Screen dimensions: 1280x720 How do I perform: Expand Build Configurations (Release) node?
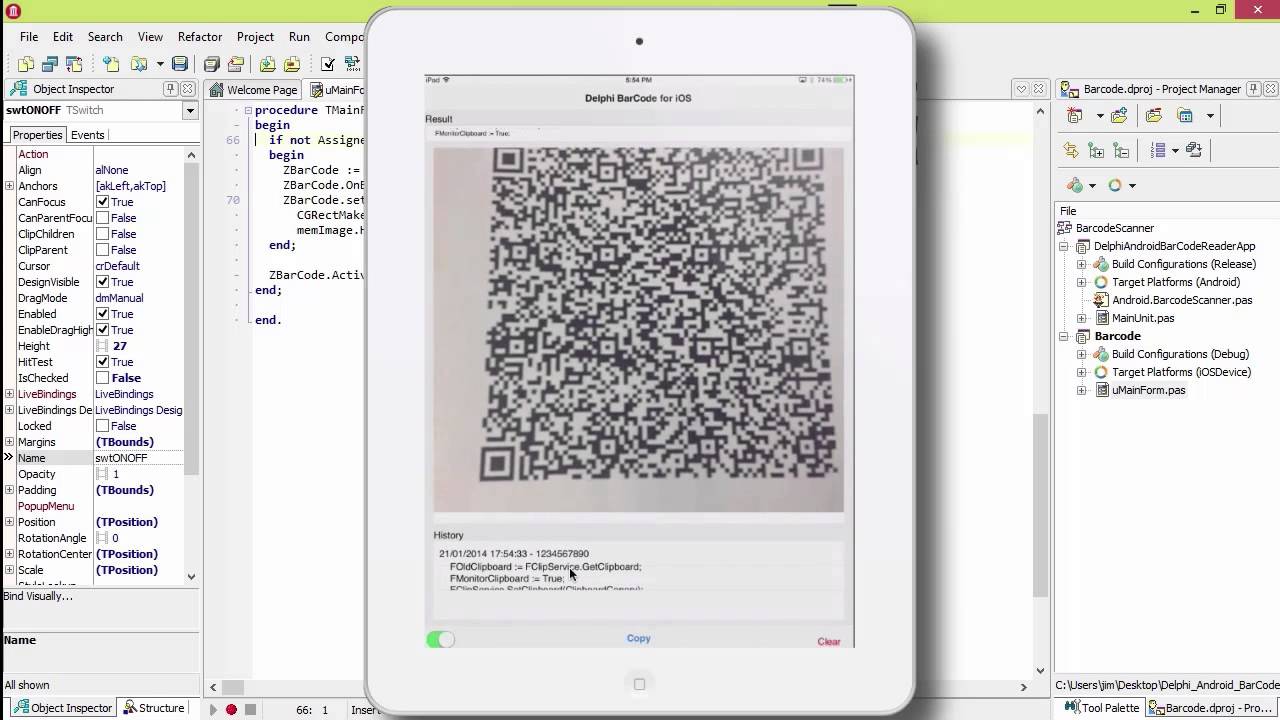1081,264
